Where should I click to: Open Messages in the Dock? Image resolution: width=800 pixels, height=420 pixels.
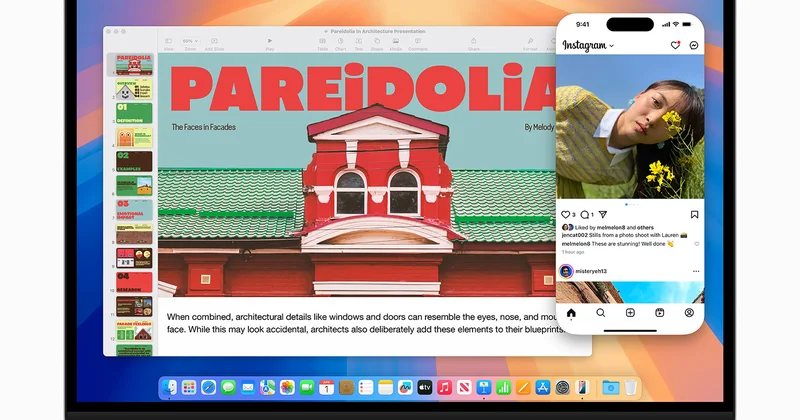coord(228,388)
